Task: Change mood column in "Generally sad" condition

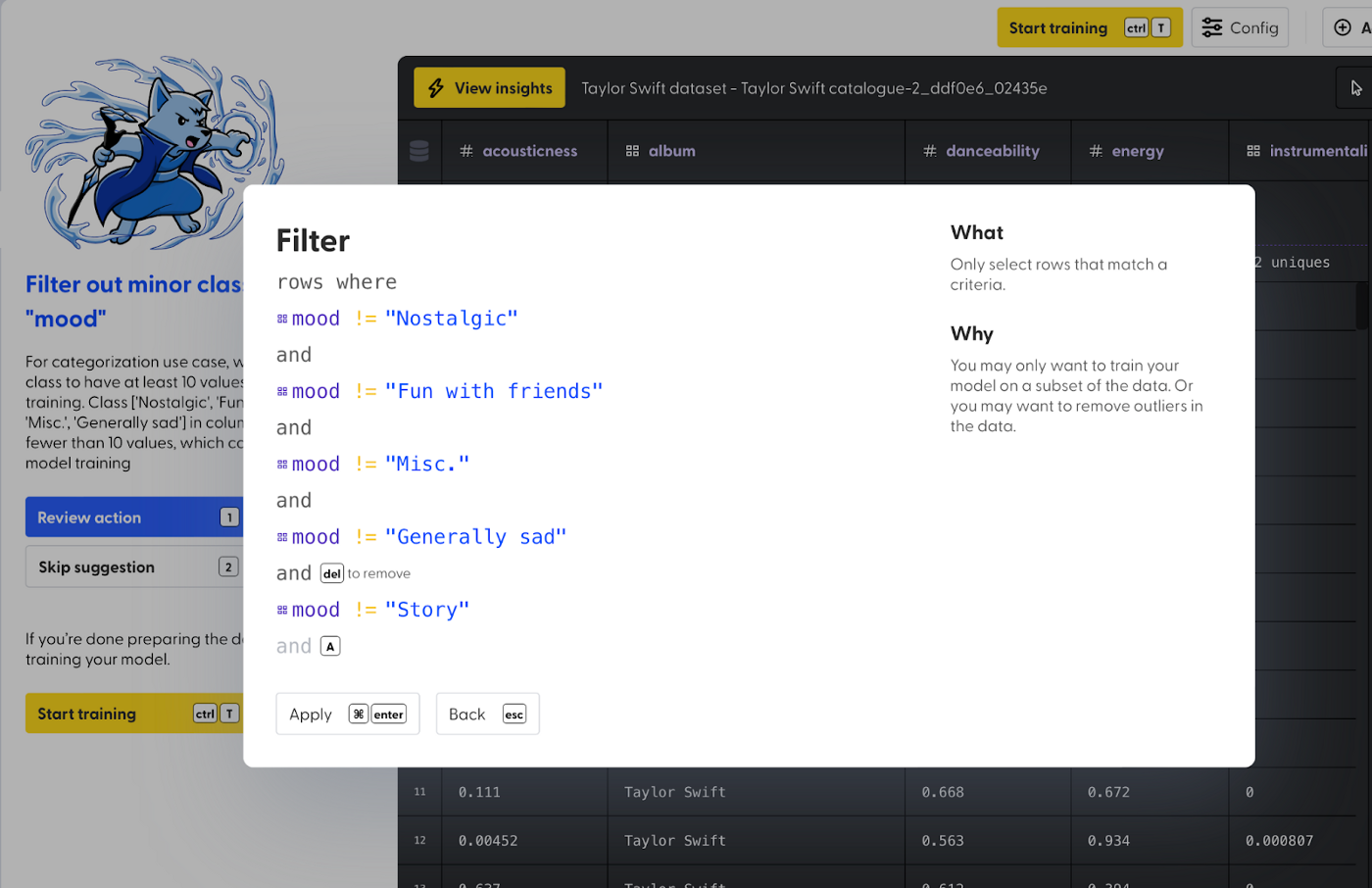Action: click(309, 537)
